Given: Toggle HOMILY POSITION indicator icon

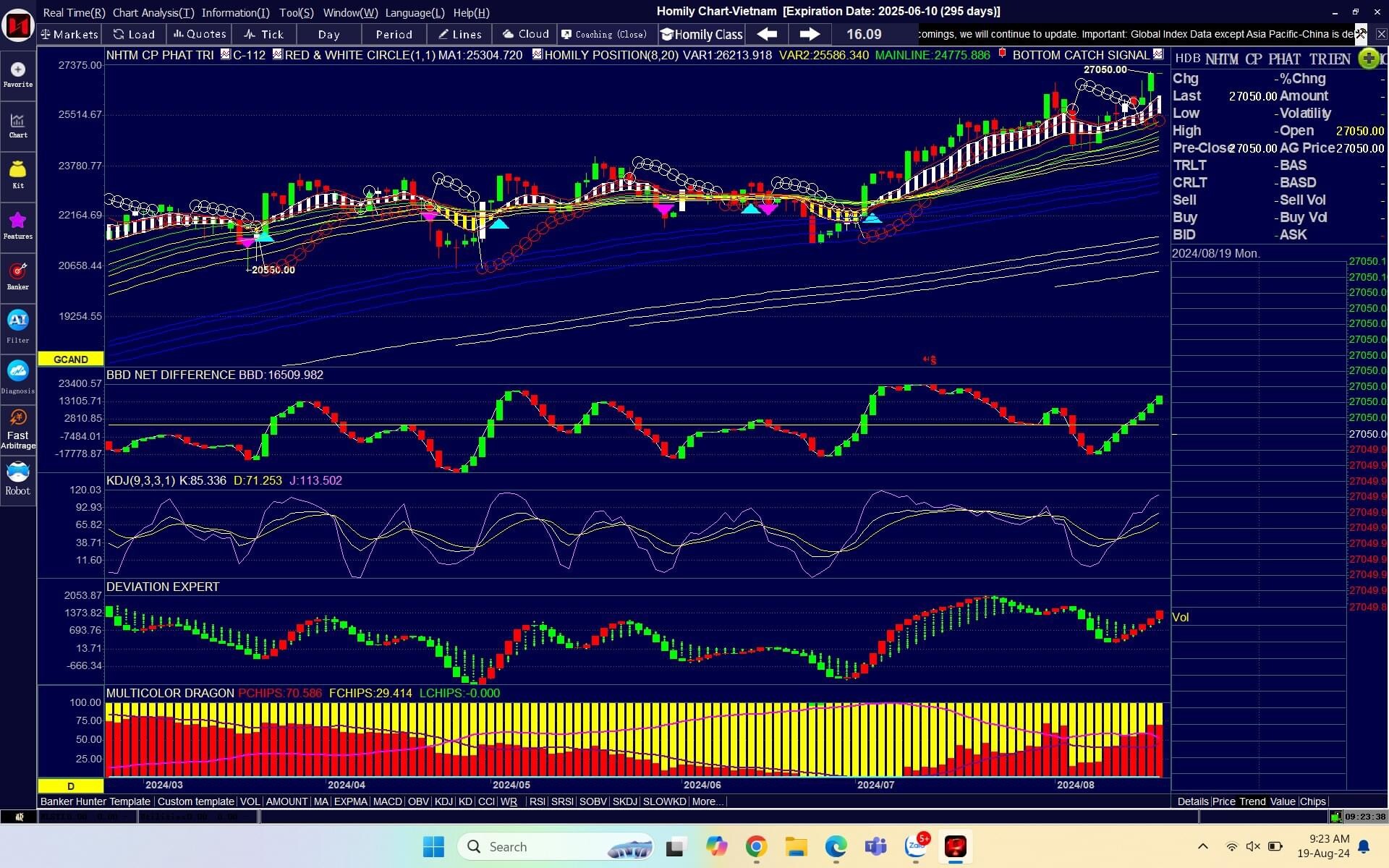Looking at the screenshot, I should pyautogui.click(x=537, y=54).
